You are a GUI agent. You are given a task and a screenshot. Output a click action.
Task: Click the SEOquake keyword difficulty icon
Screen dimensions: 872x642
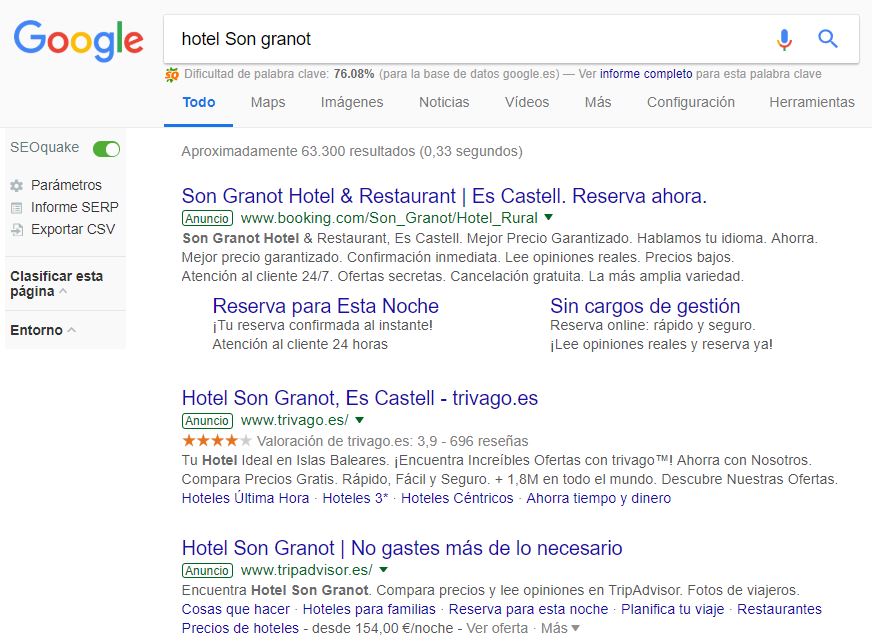[x=172, y=74]
